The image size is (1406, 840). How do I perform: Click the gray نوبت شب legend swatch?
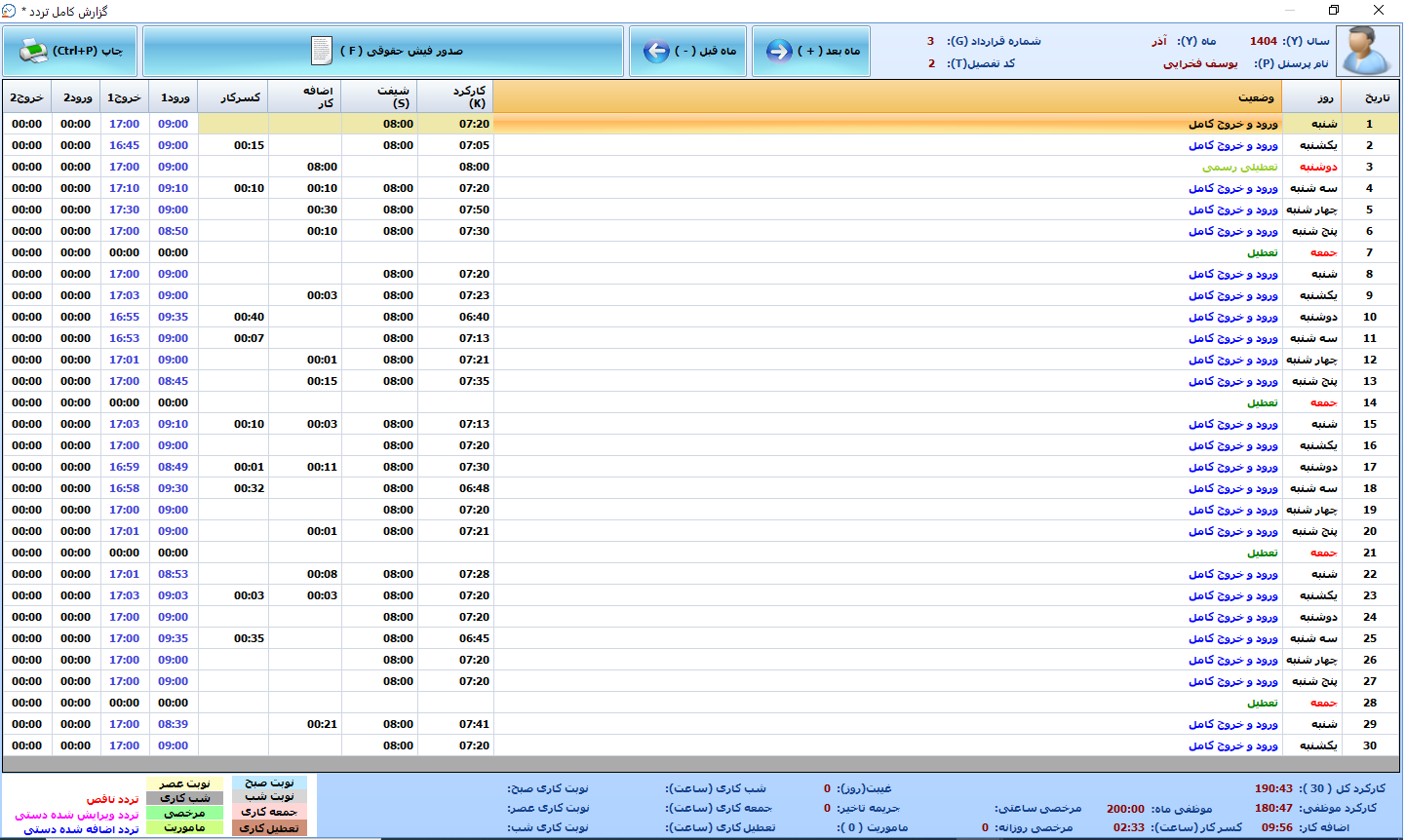coord(269,797)
